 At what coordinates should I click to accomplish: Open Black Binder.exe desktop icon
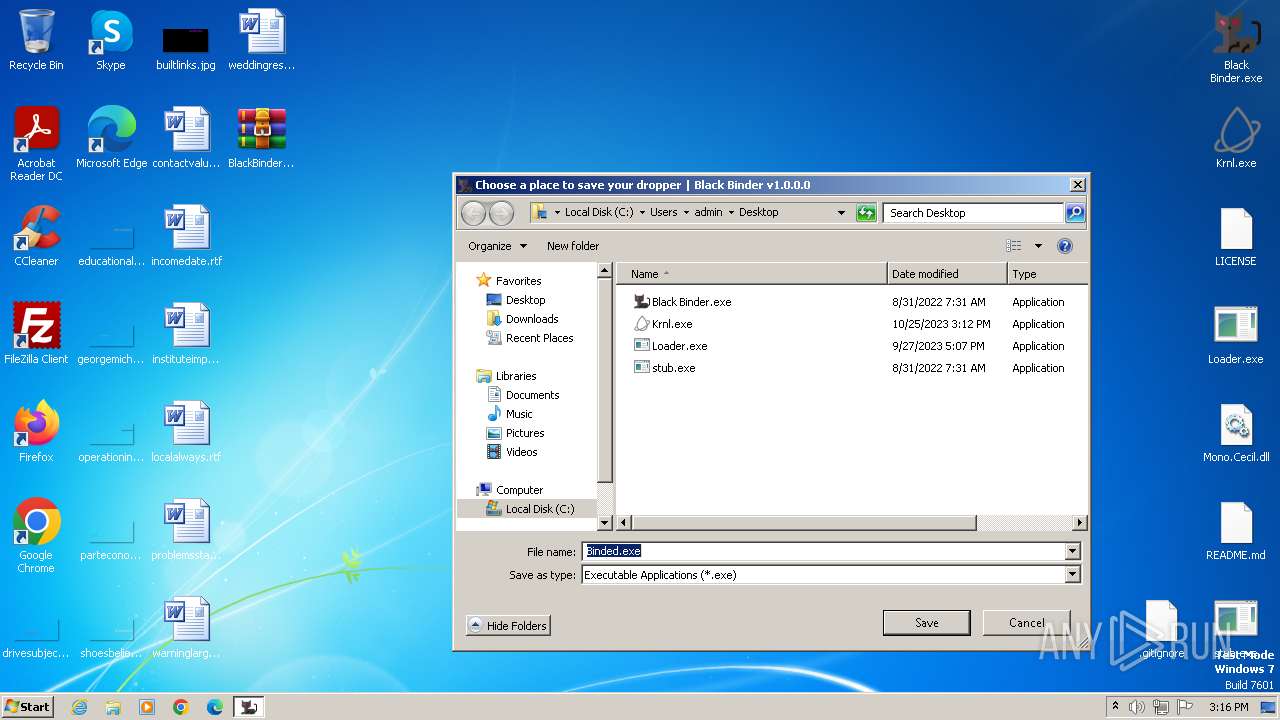[1236, 47]
